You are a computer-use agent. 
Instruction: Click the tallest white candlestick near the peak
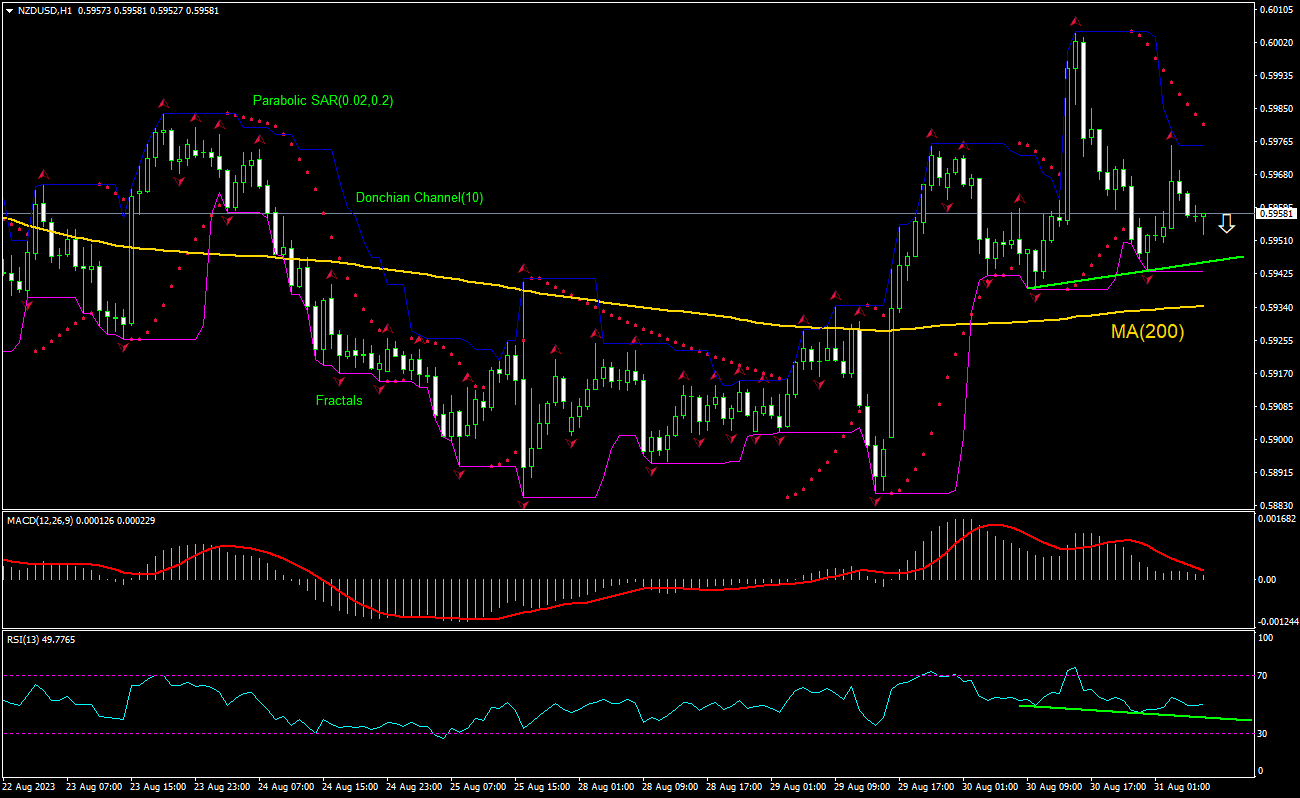(x=1083, y=90)
